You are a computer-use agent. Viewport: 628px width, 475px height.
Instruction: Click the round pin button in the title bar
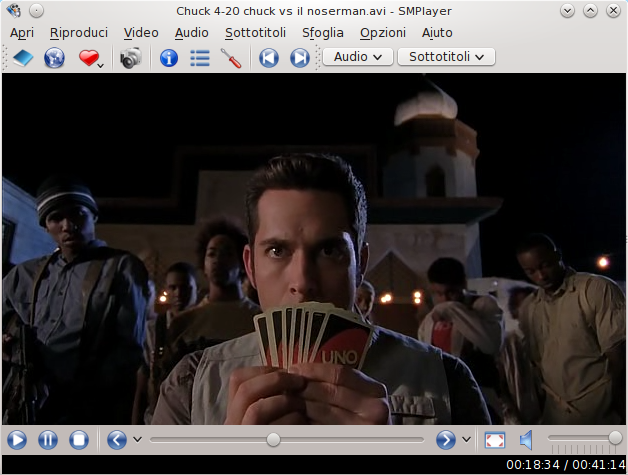36,11
